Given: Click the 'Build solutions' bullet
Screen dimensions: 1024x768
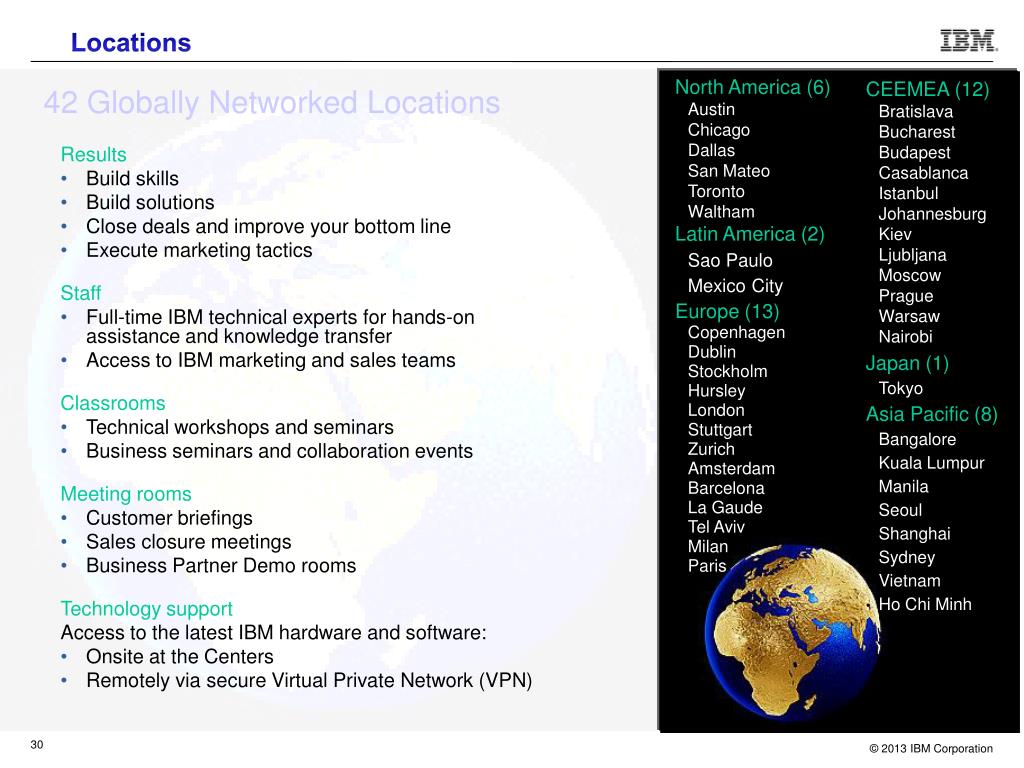Looking at the screenshot, I should (150, 202).
